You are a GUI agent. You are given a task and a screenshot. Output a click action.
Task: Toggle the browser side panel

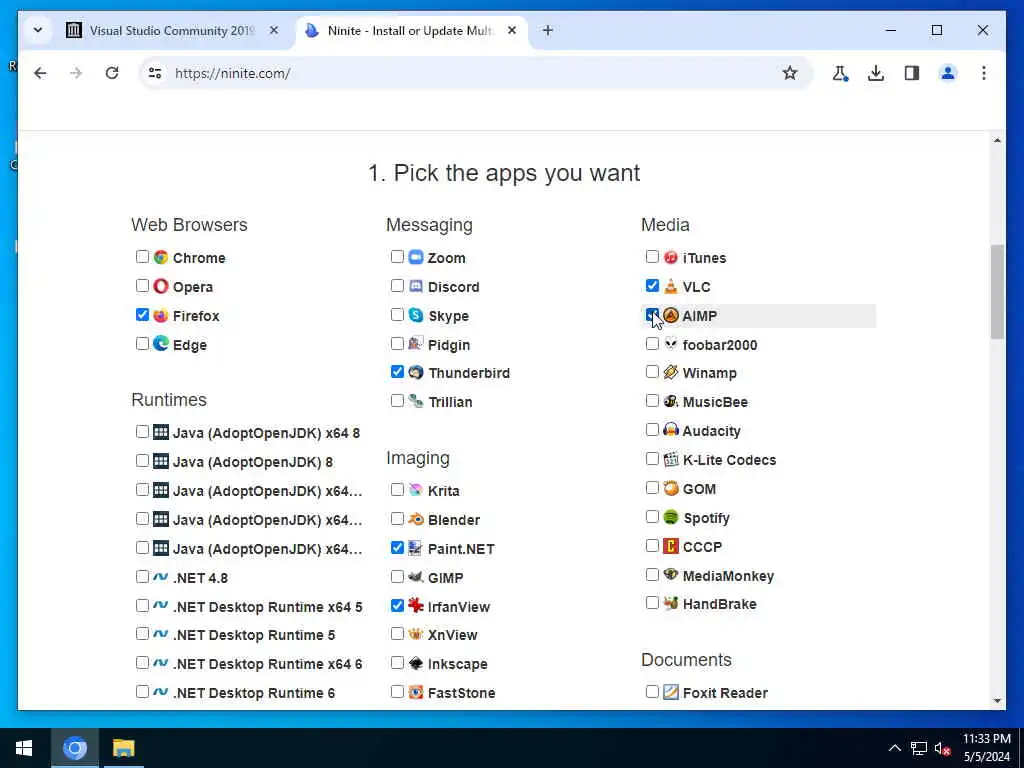912,73
